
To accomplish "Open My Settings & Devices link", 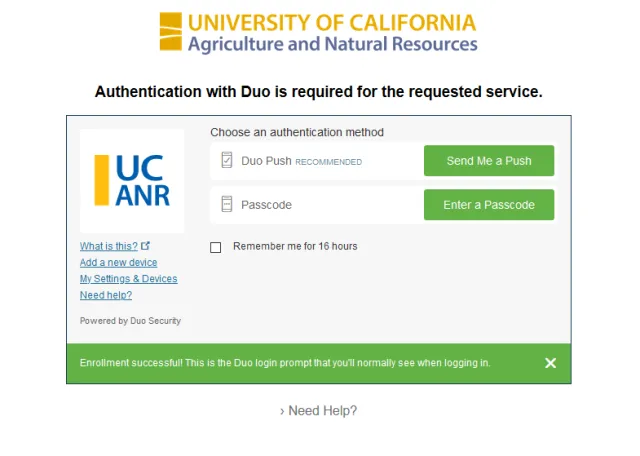I will click(x=129, y=279).
